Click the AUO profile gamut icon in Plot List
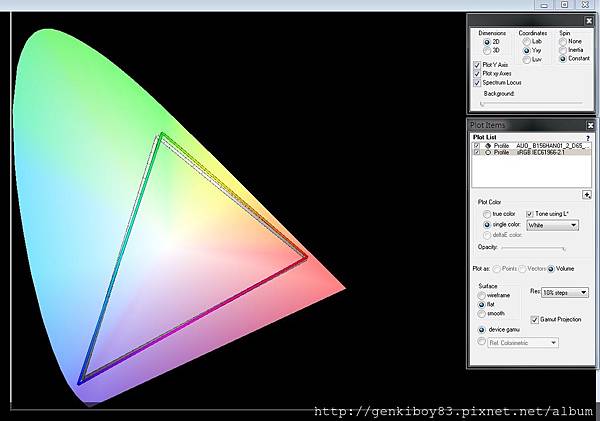The width and height of the screenshot is (600, 421). pyautogui.click(x=488, y=146)
